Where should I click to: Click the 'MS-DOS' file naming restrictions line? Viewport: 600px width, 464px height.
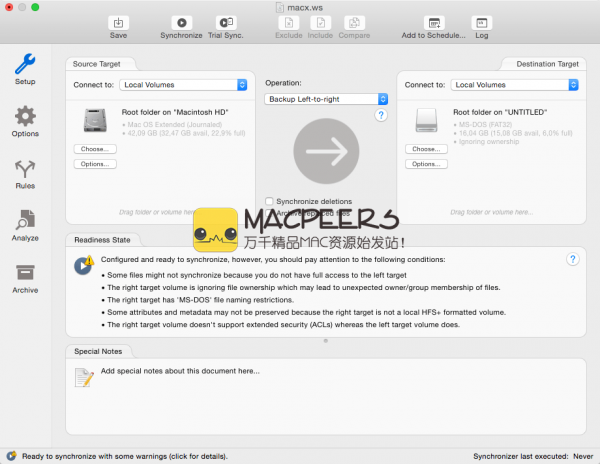[198, 300]
